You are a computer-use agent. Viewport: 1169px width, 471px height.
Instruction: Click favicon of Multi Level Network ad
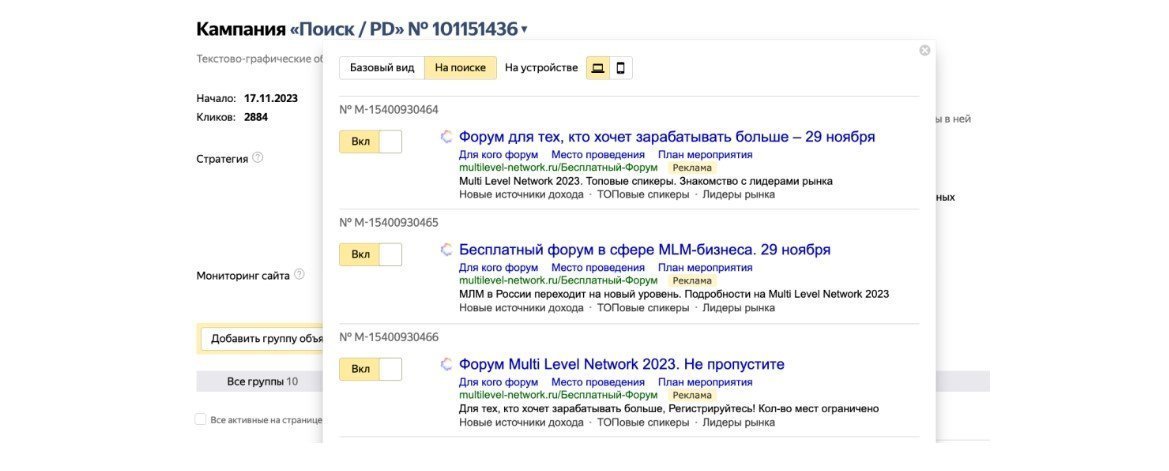[x=447, y=365]
